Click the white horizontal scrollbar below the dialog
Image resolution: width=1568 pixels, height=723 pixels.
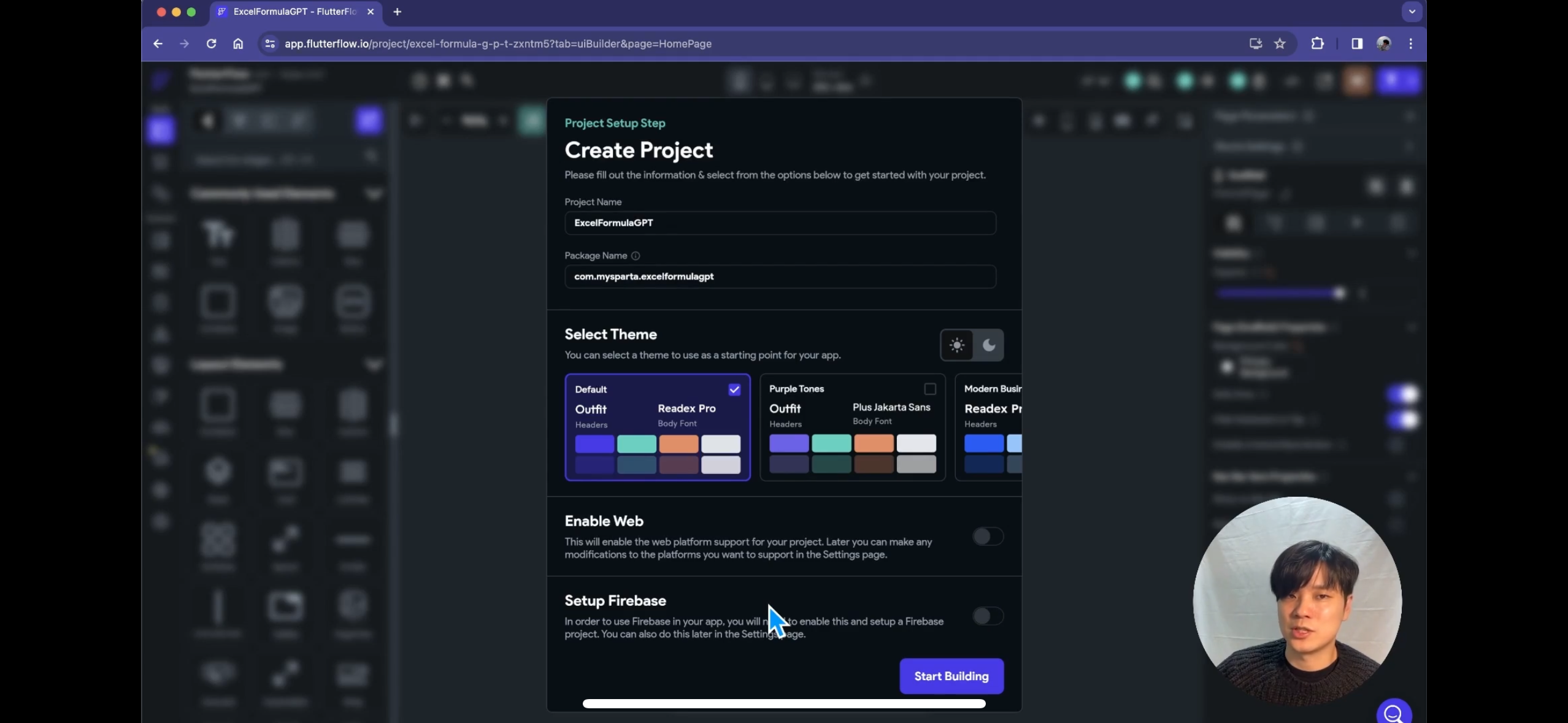pyautogui.click(x=784, y=703)
